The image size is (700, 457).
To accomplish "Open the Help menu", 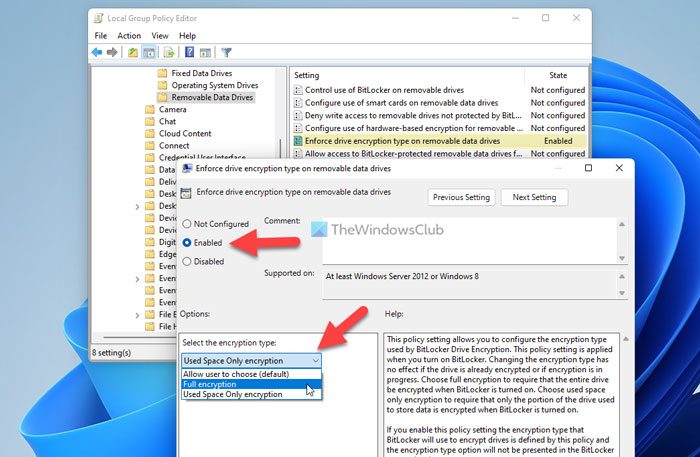I will [x=188, y=36].
